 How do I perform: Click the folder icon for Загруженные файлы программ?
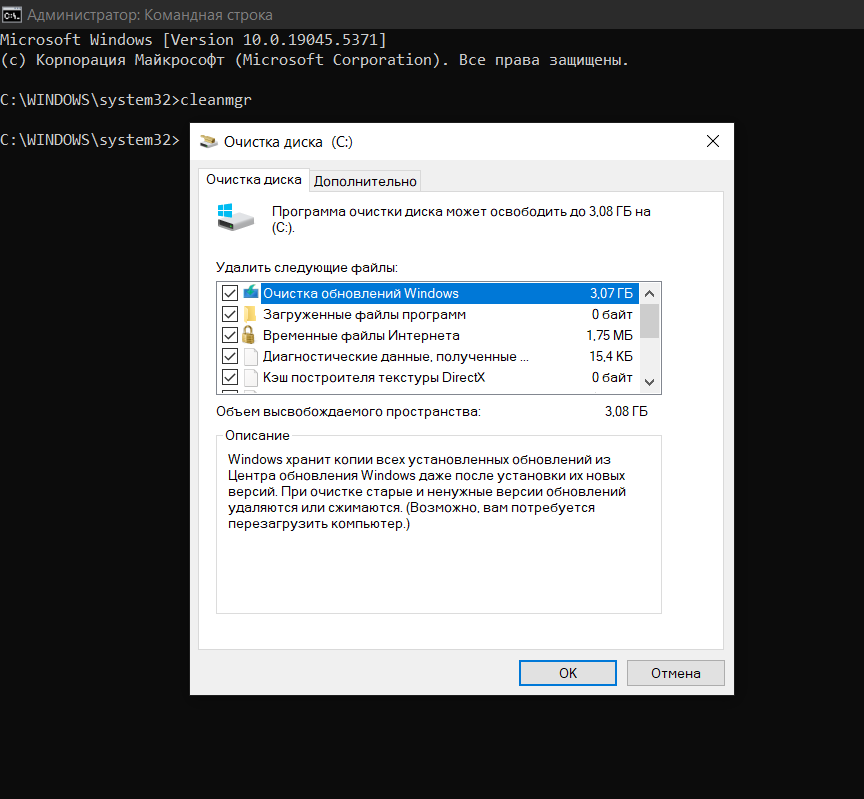click(x=251, y=314)
